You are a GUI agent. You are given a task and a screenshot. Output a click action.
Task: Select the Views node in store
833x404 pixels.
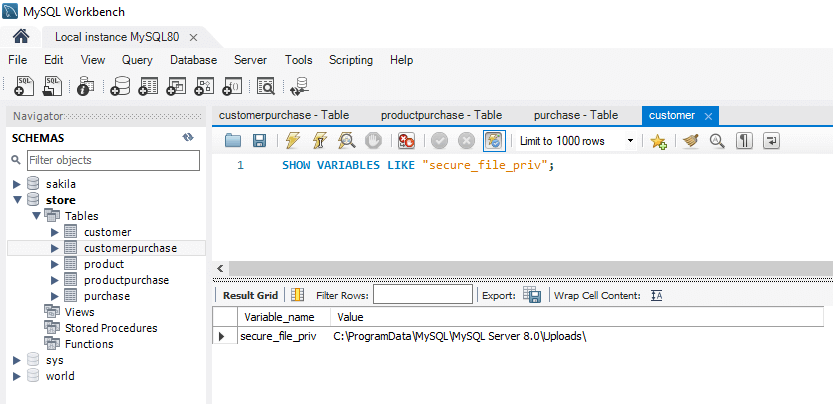[x=79, y=312]
